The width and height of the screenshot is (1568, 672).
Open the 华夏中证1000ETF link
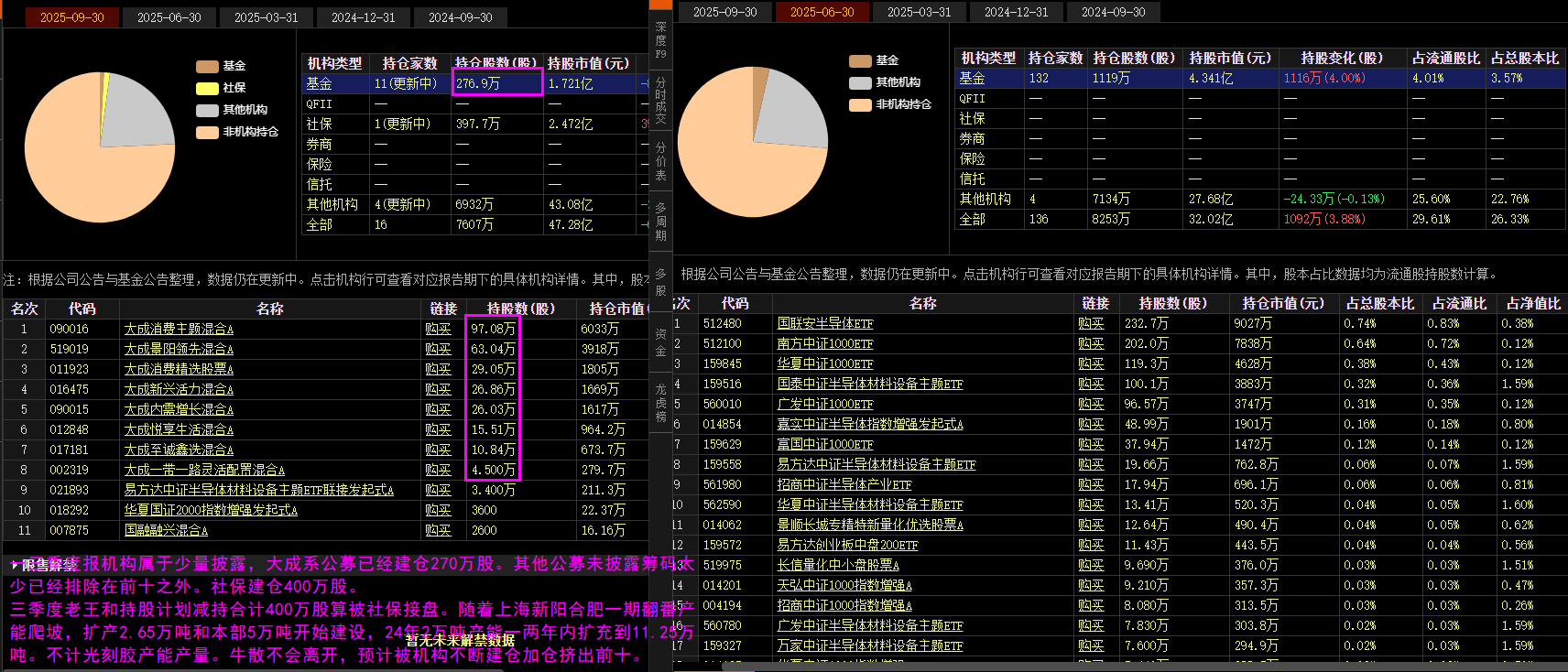(825, 363)
